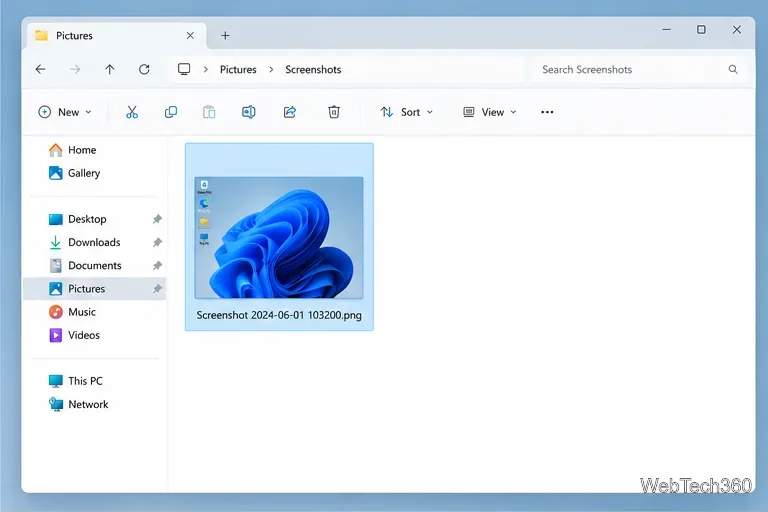Go back with the left arrow
This screenshot has height=512, width=768.
point(41,70)
